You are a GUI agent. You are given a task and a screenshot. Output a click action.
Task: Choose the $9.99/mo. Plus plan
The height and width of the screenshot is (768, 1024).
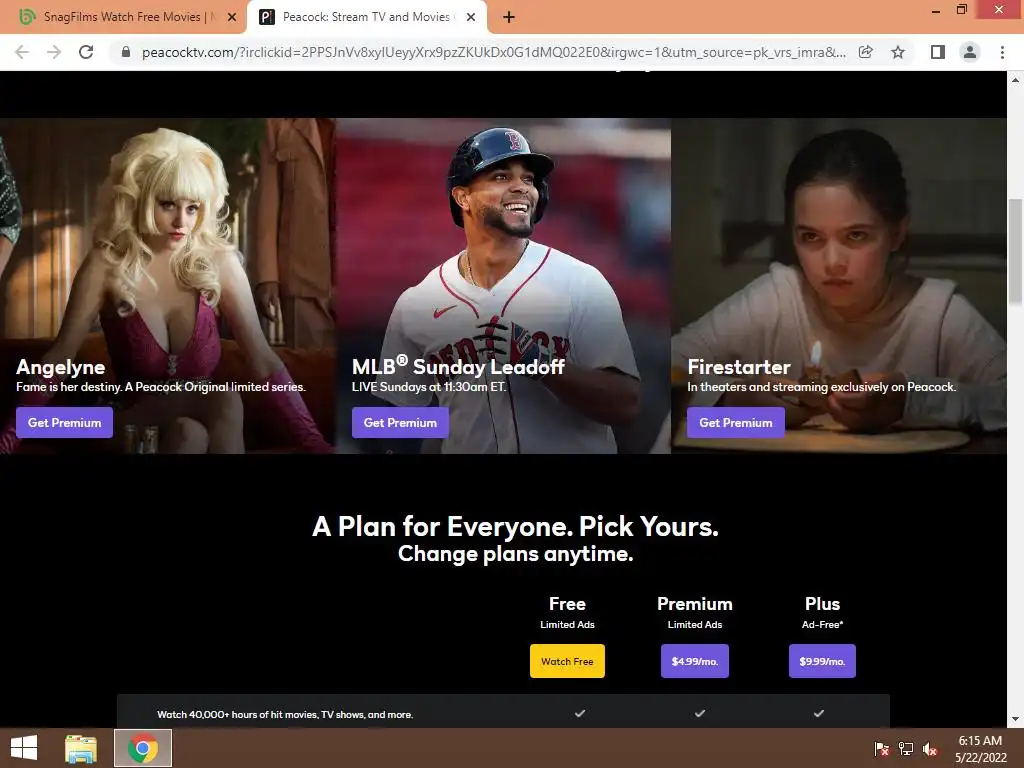pos(822,661)
